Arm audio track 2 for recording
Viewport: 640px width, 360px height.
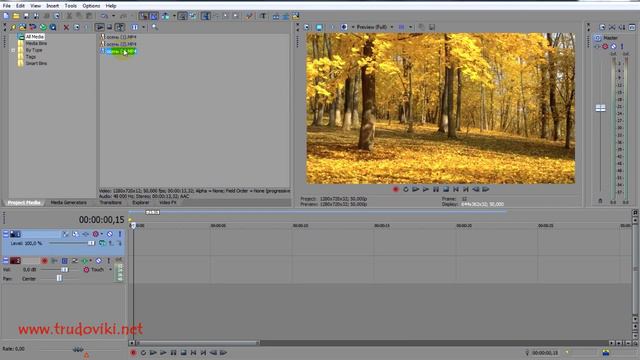(44, 260)
